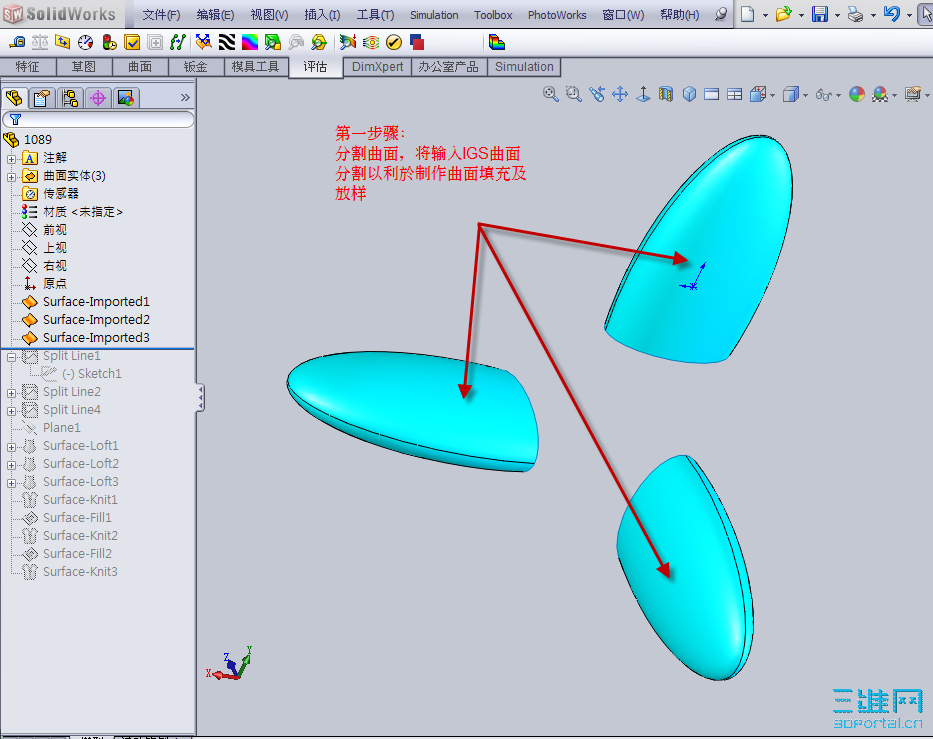
Task: Collapse the Split Line1 node
Action: click(x=11, y=357)
